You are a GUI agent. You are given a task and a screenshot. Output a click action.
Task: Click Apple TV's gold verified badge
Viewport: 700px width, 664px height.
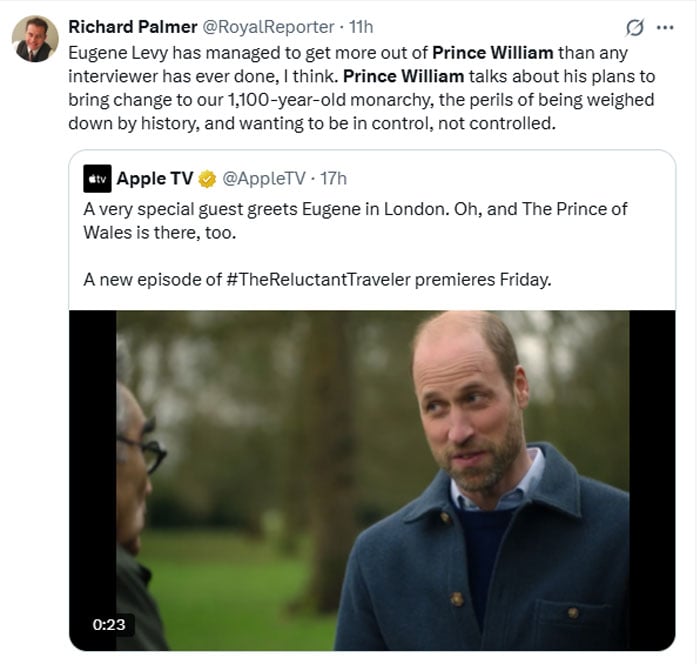pos(207,179)
